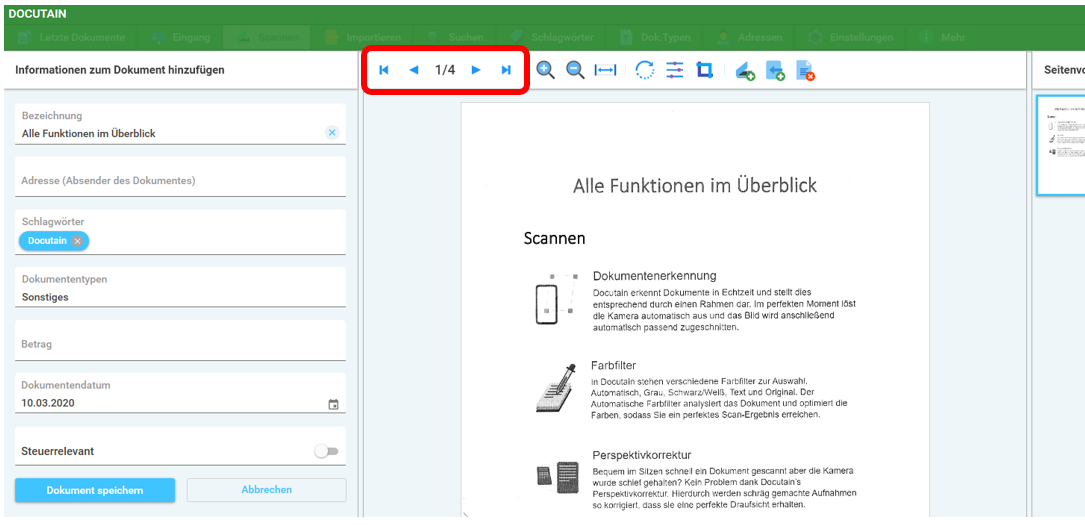This screenshot has width=1085, height=525.
Task: Click the 'Farbfilter' heading in the document
Action: (x=613, y=365)
